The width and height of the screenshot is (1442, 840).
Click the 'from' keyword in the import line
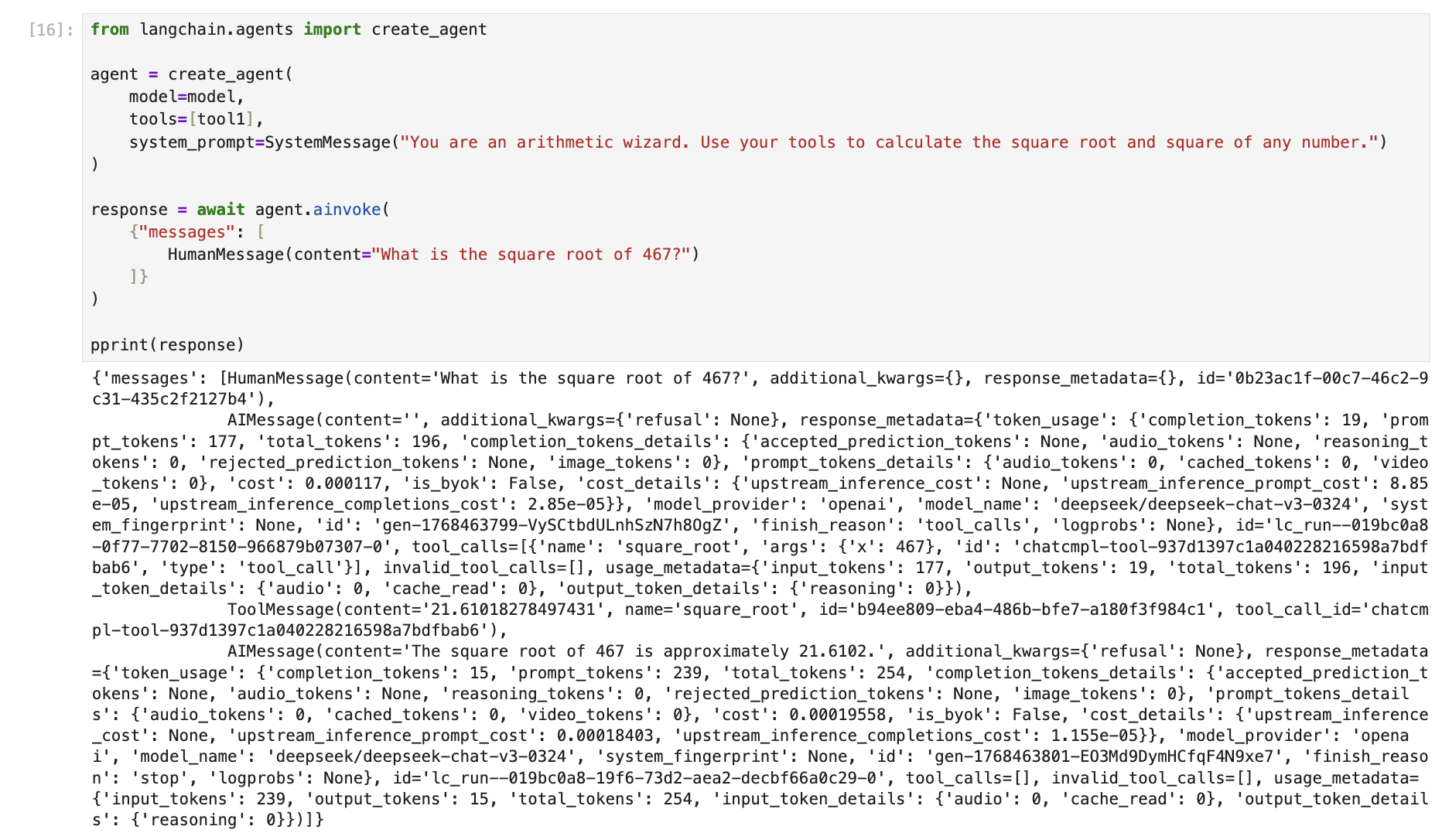[109, 29]
